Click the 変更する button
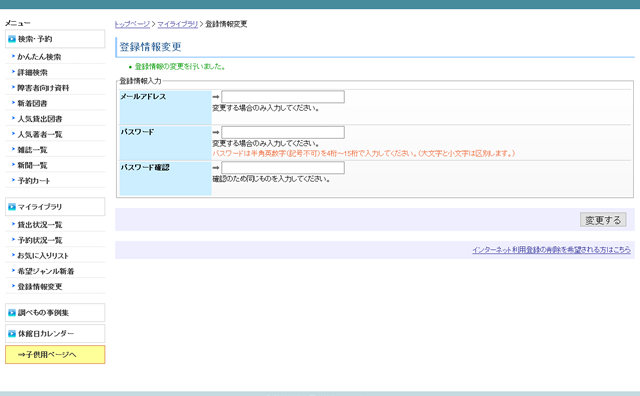Screen dimensions: 640x396 [x=603, y=220]
